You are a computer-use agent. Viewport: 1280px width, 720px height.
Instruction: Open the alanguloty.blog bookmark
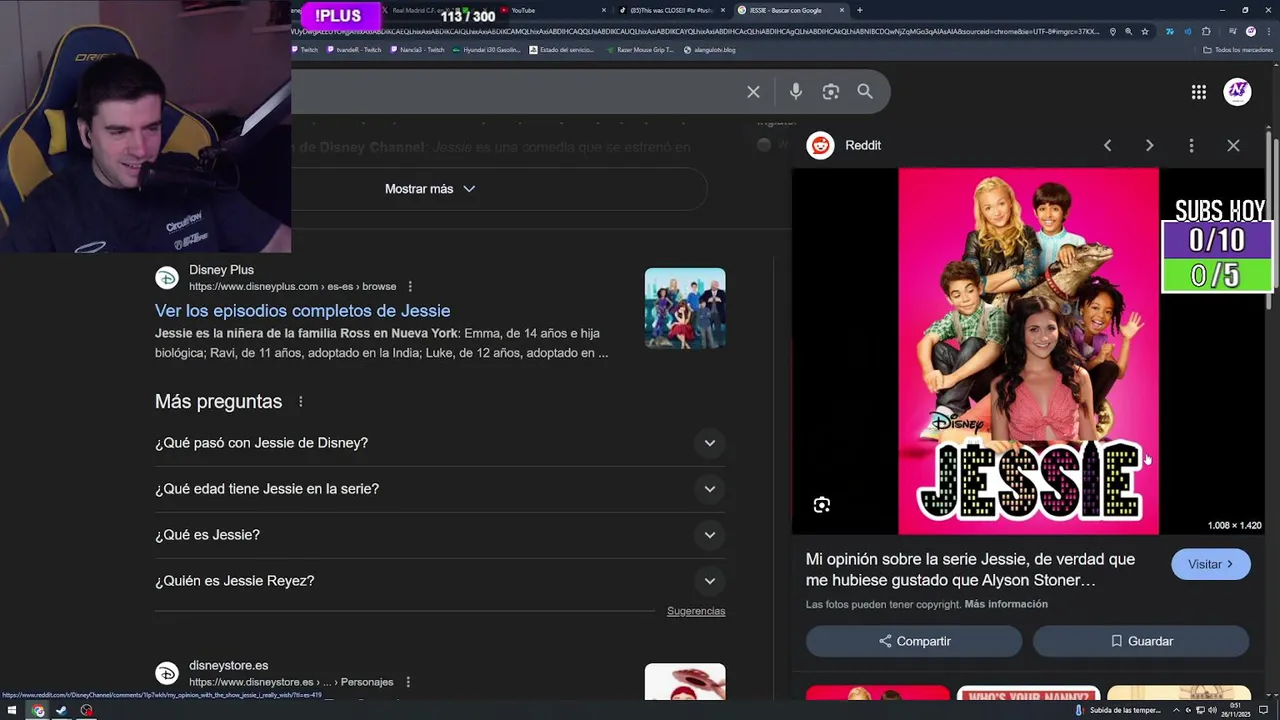pyautogui.click(x=709, y=50)
